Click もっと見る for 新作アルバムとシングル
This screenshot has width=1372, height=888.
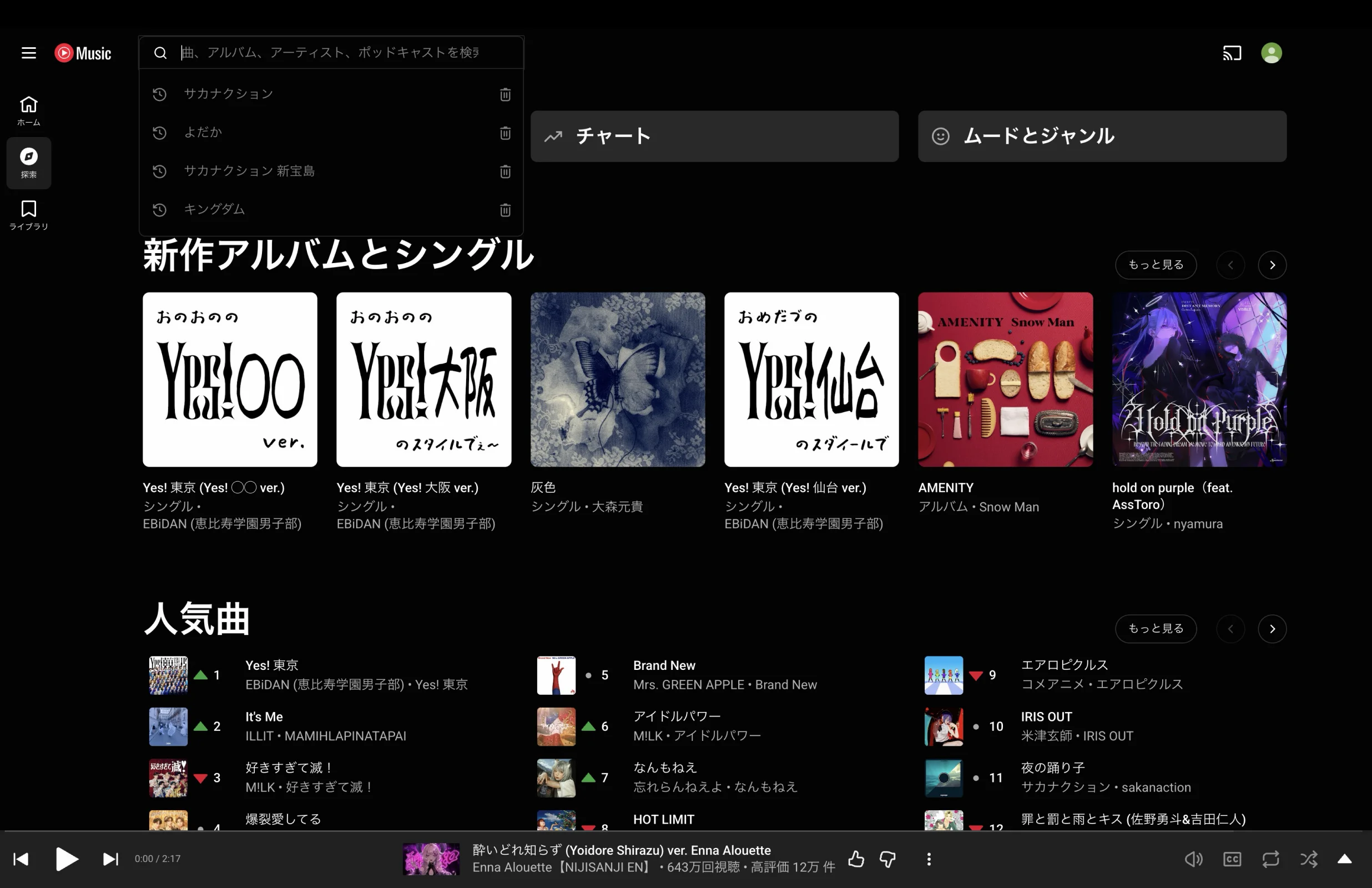pyautogui.click(x=1155, y=265)
